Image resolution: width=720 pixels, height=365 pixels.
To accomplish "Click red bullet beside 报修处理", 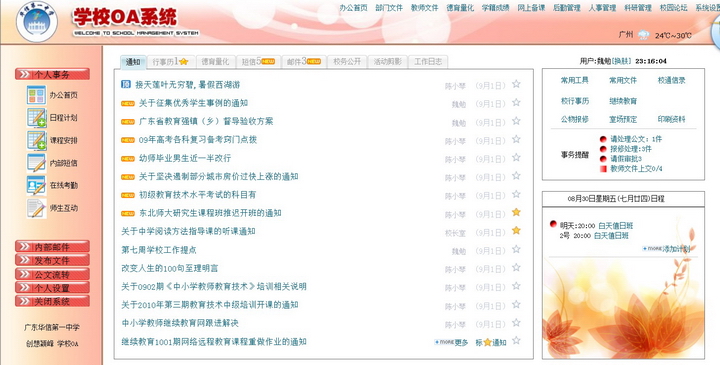I will pyautogui.click(x=603, y=149).
